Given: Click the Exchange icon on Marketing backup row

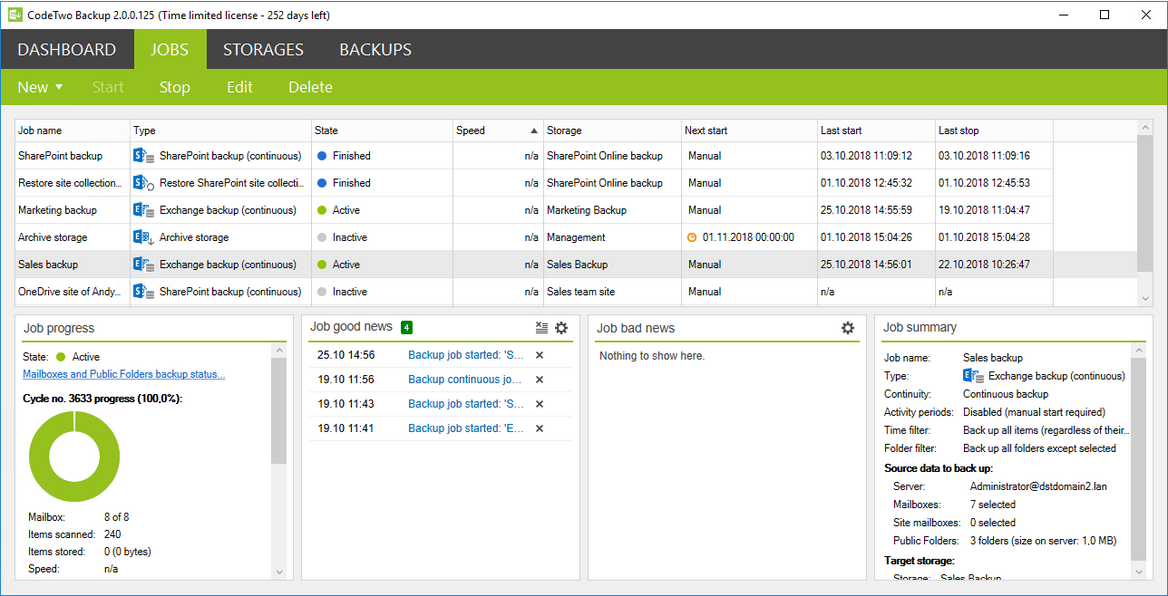Looking at the screenshot, I should point(140,209).
